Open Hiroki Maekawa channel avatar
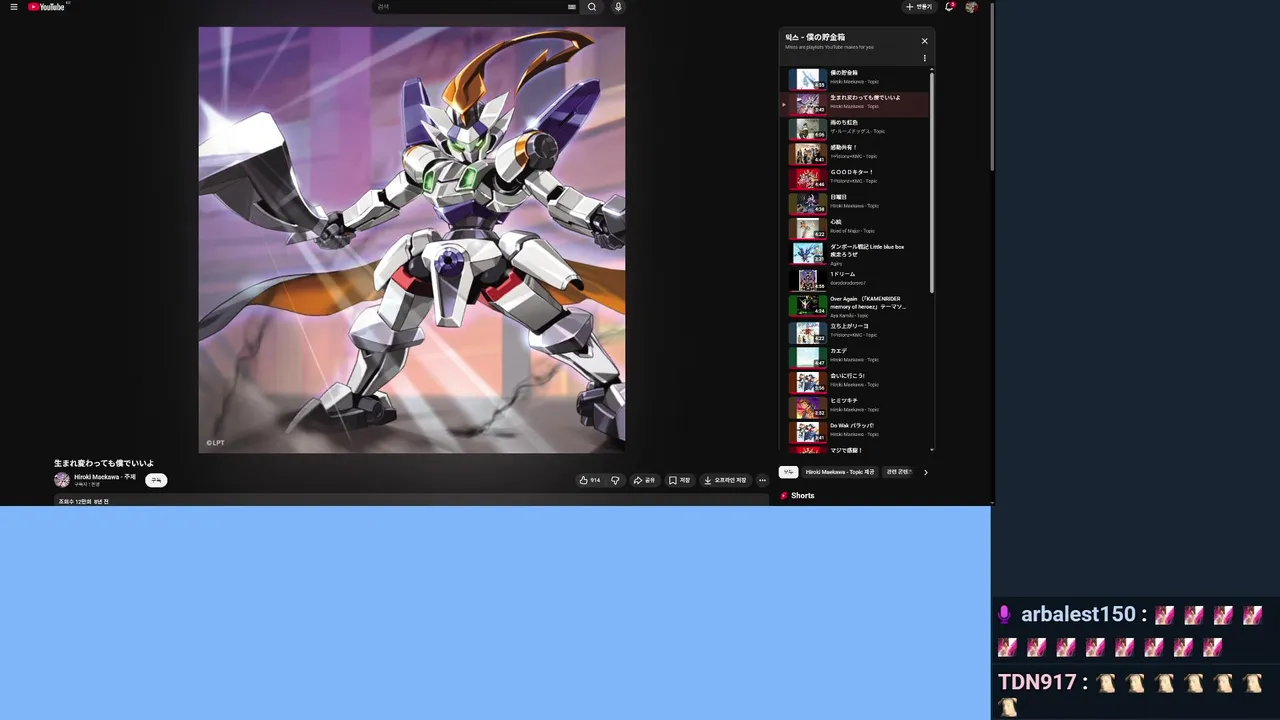 tap(62, 480)
